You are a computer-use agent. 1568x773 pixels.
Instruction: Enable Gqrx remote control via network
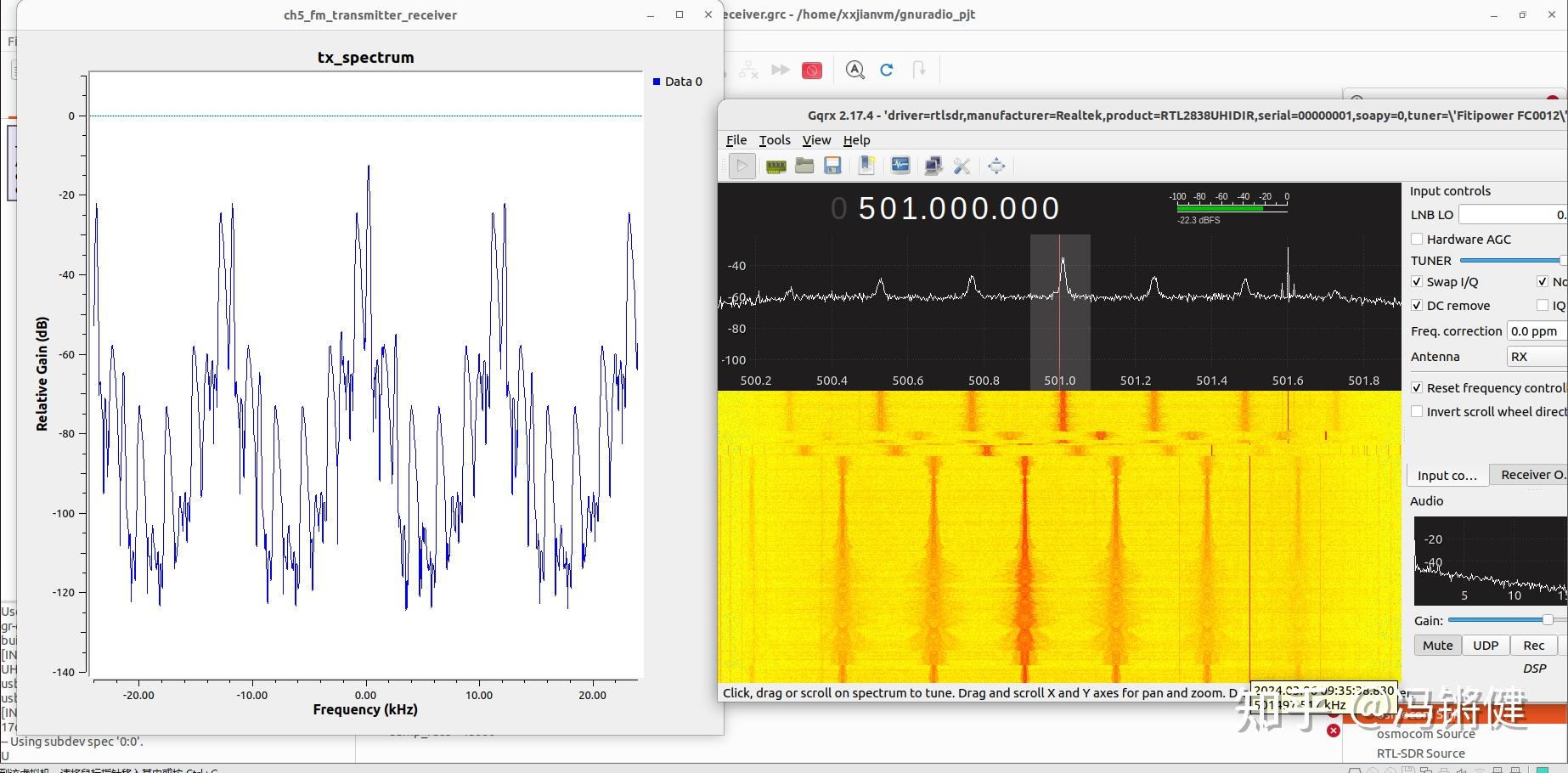tap(933, 166)
